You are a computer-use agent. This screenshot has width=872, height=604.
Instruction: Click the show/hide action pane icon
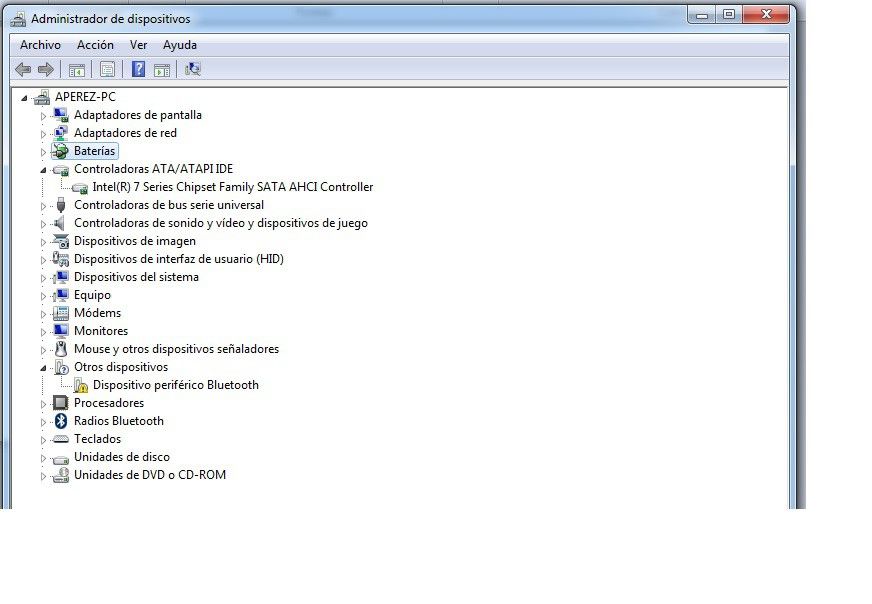pos(162,70)
